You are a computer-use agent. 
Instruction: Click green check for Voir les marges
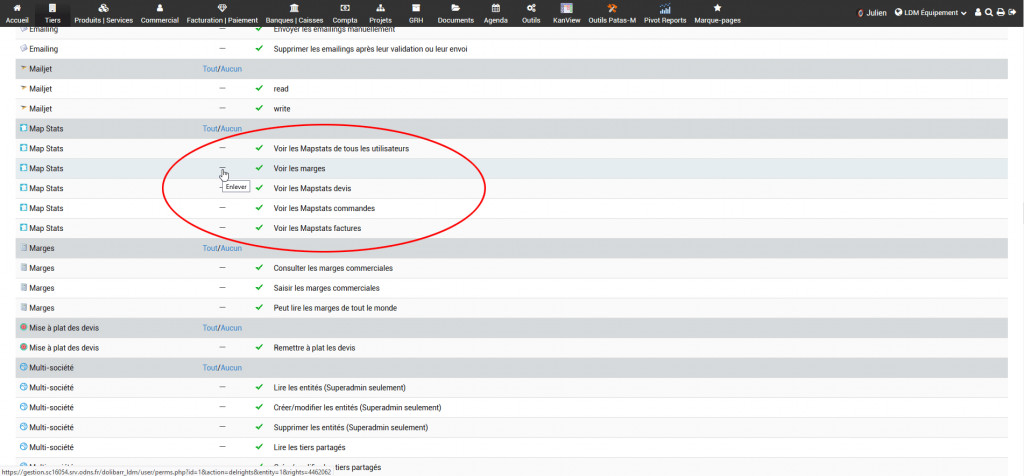pyautogui.click(x=259, y=168)
